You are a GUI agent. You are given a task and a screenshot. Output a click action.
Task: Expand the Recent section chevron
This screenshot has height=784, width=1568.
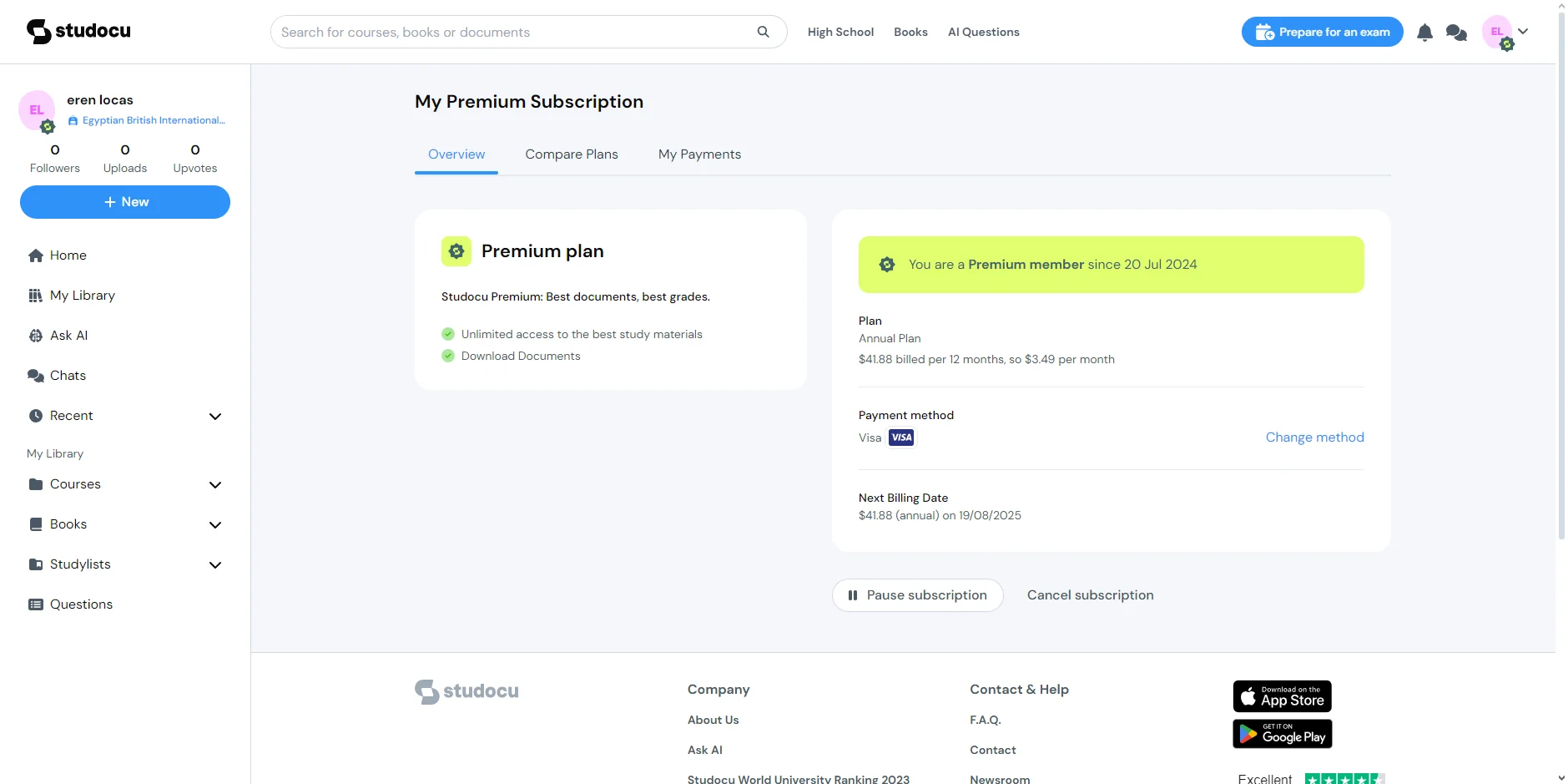coord(215,416)
